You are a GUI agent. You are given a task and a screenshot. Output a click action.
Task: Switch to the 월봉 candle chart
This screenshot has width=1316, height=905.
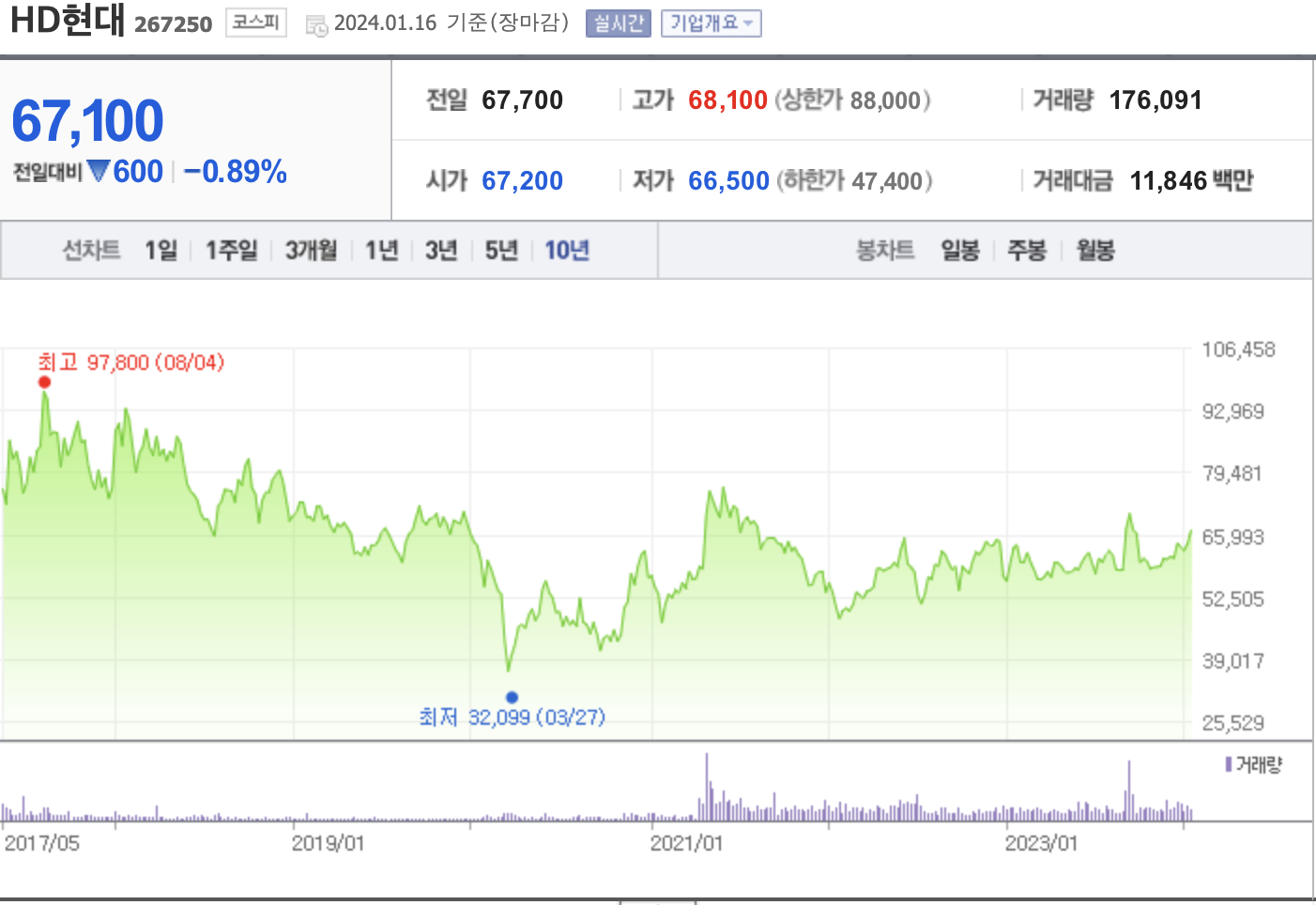1095,251
